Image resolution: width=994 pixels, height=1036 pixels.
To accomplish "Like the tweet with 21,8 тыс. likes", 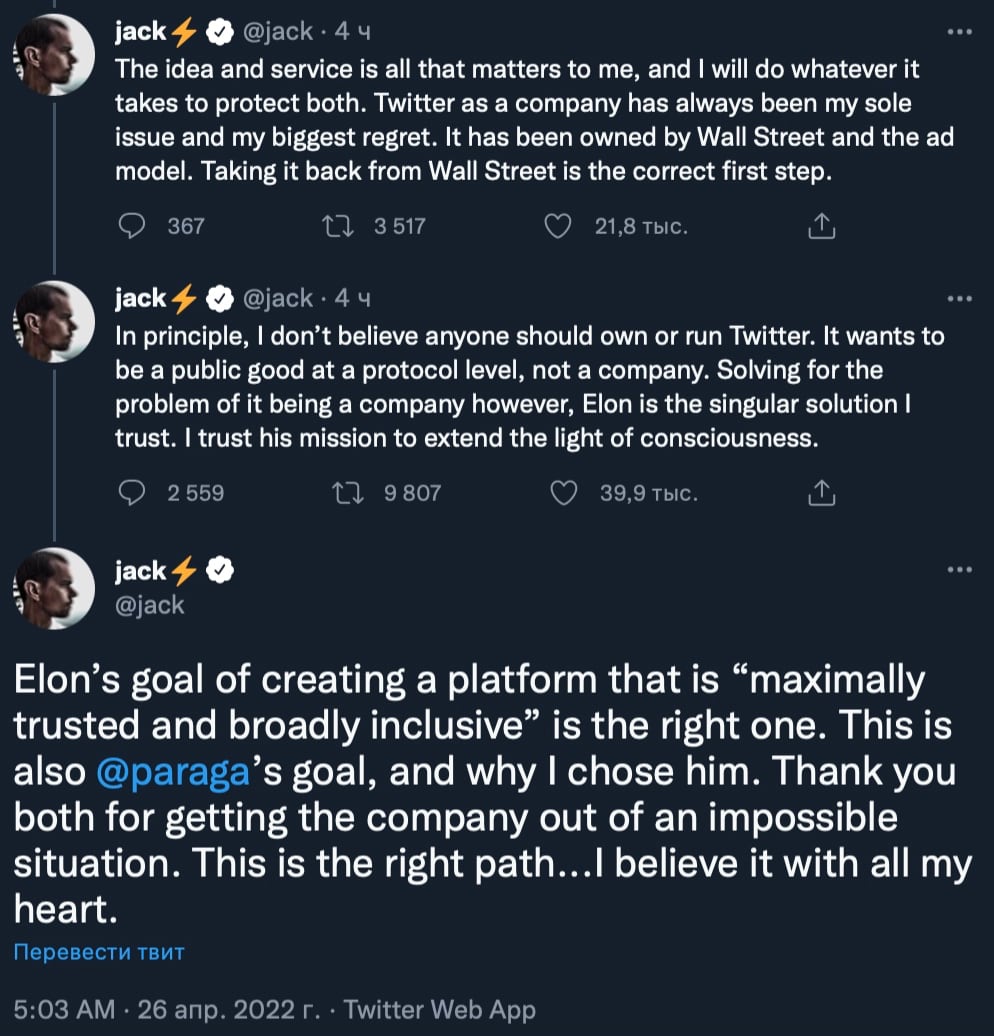I will coord(557,227).
